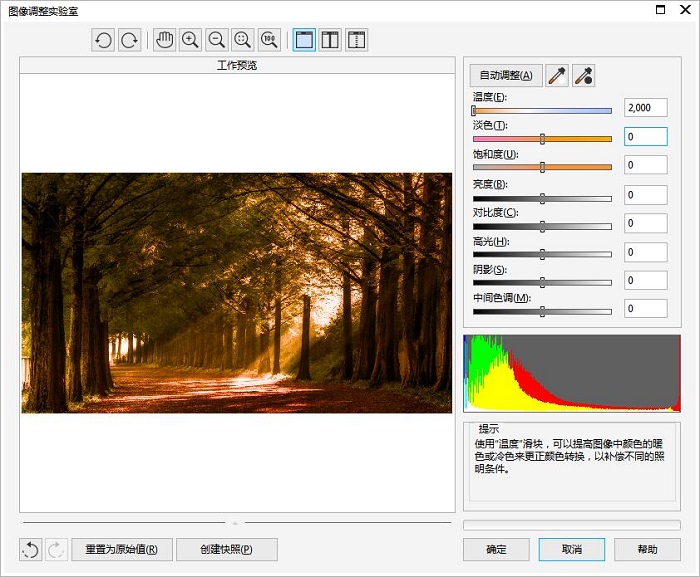Image resolution: width=700 pixels, height=577 pixels.
Task: Click the 重置为原始值(R) button
Action: [122, 549]
